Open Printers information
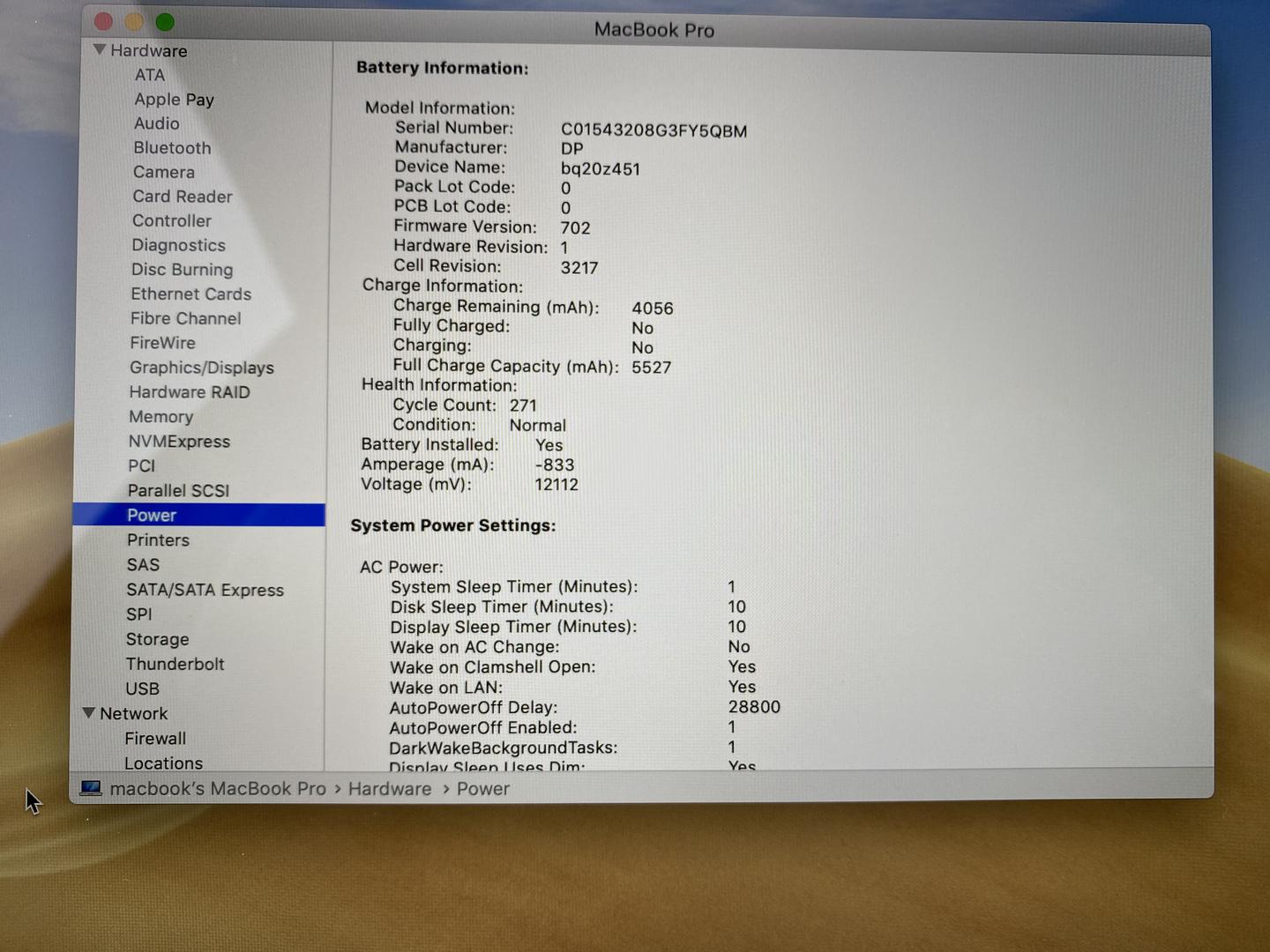 pos(158,539)
